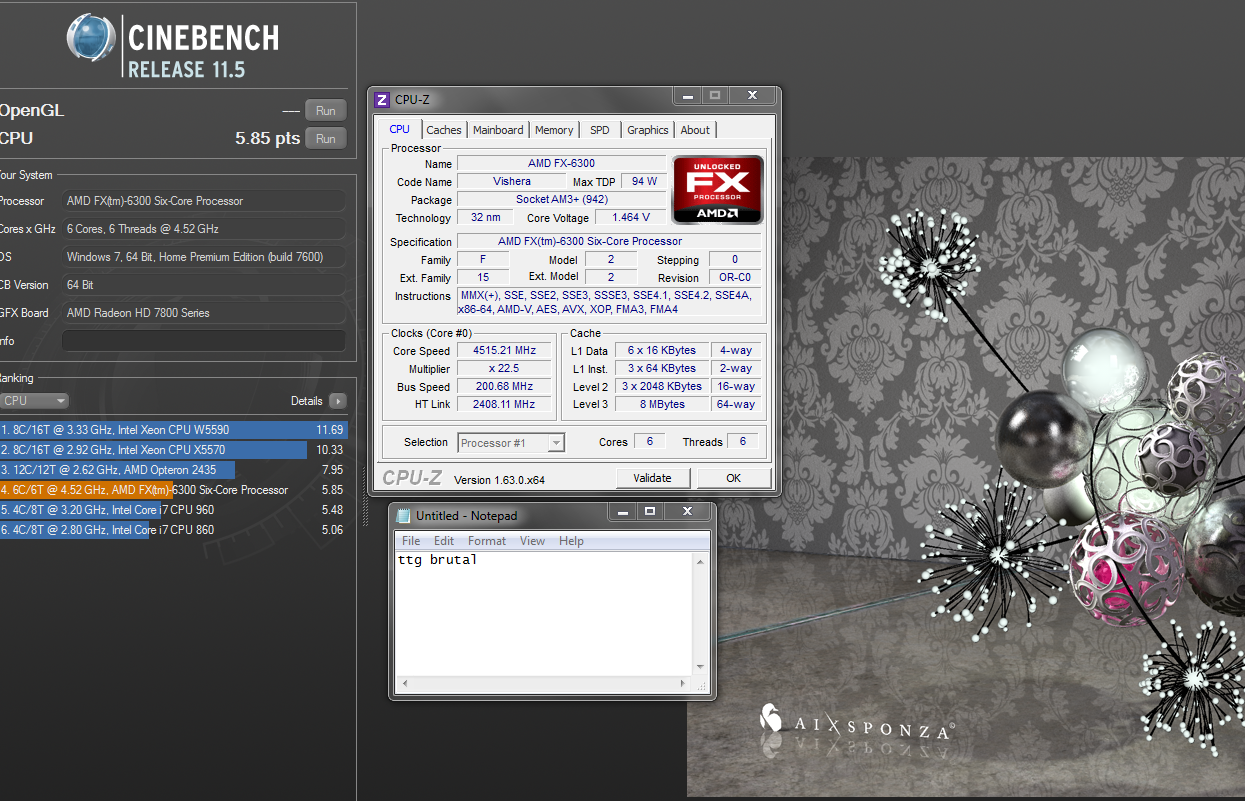Click the Info field in Cinebench
Screen dimensions: 1245x801
(204, 341)
